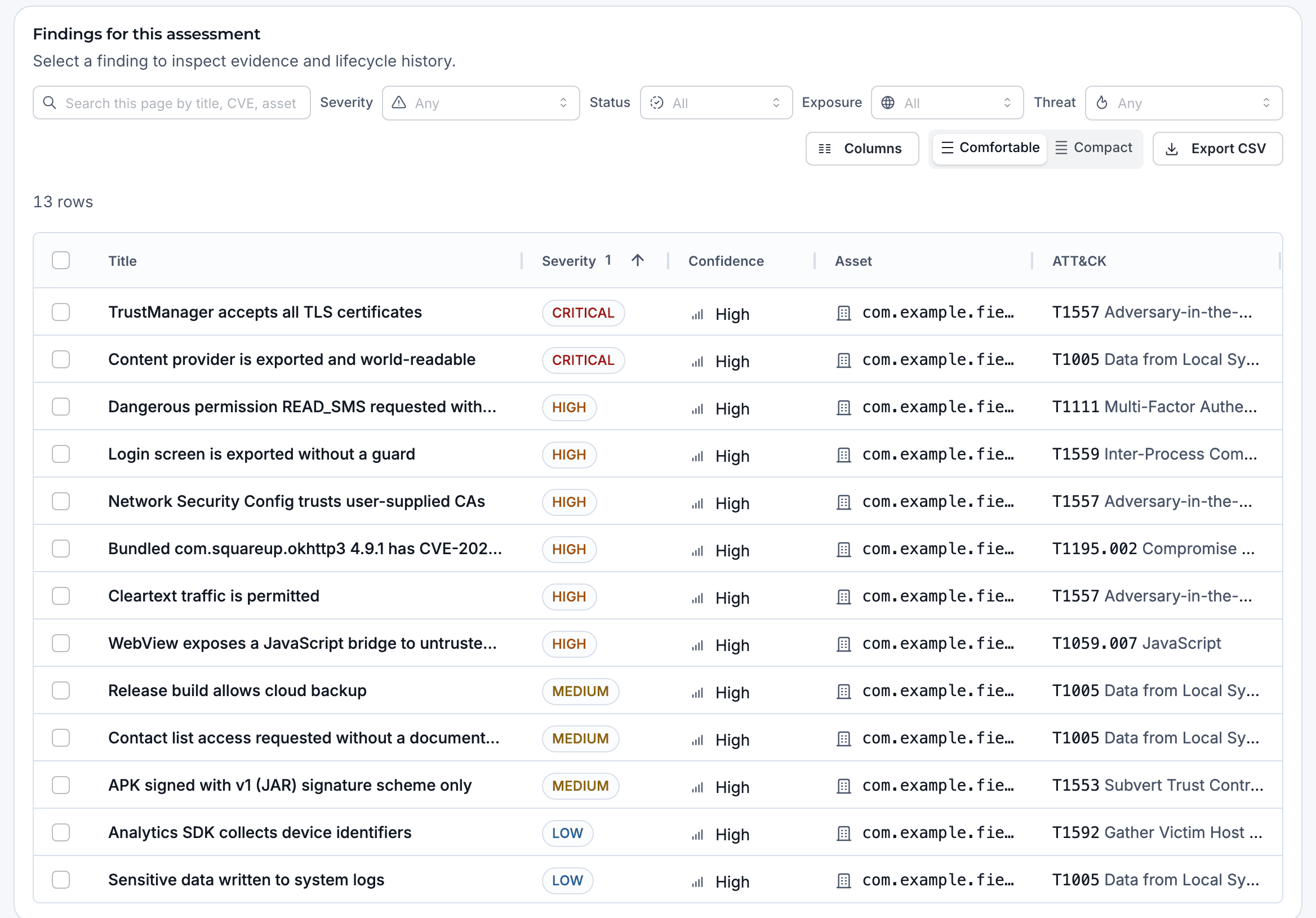1316x918 pixels.
Task: Click confidence bars icon in Login screen row
Action: (697, 457)
